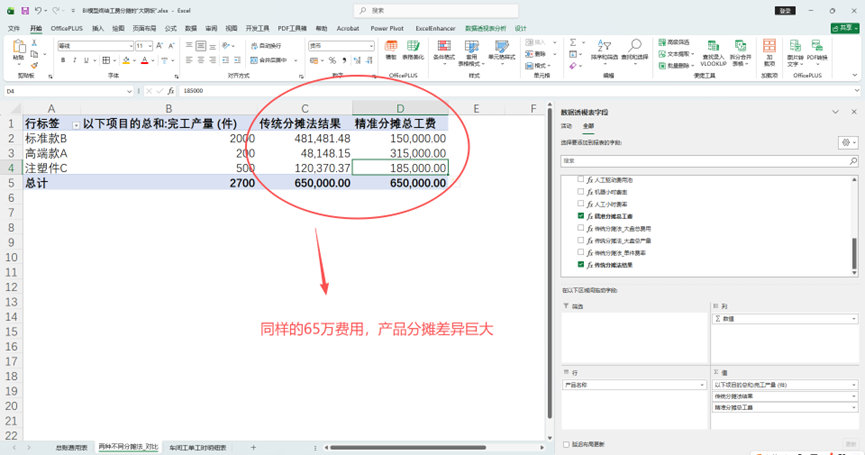Switch to the 公式 (Formulas) ribbon tab

pos(171,28)
